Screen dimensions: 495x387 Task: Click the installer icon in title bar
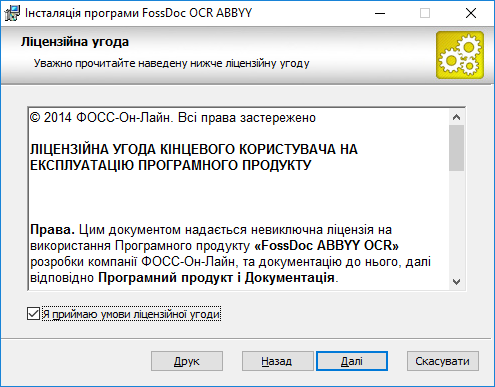point(12,13)
